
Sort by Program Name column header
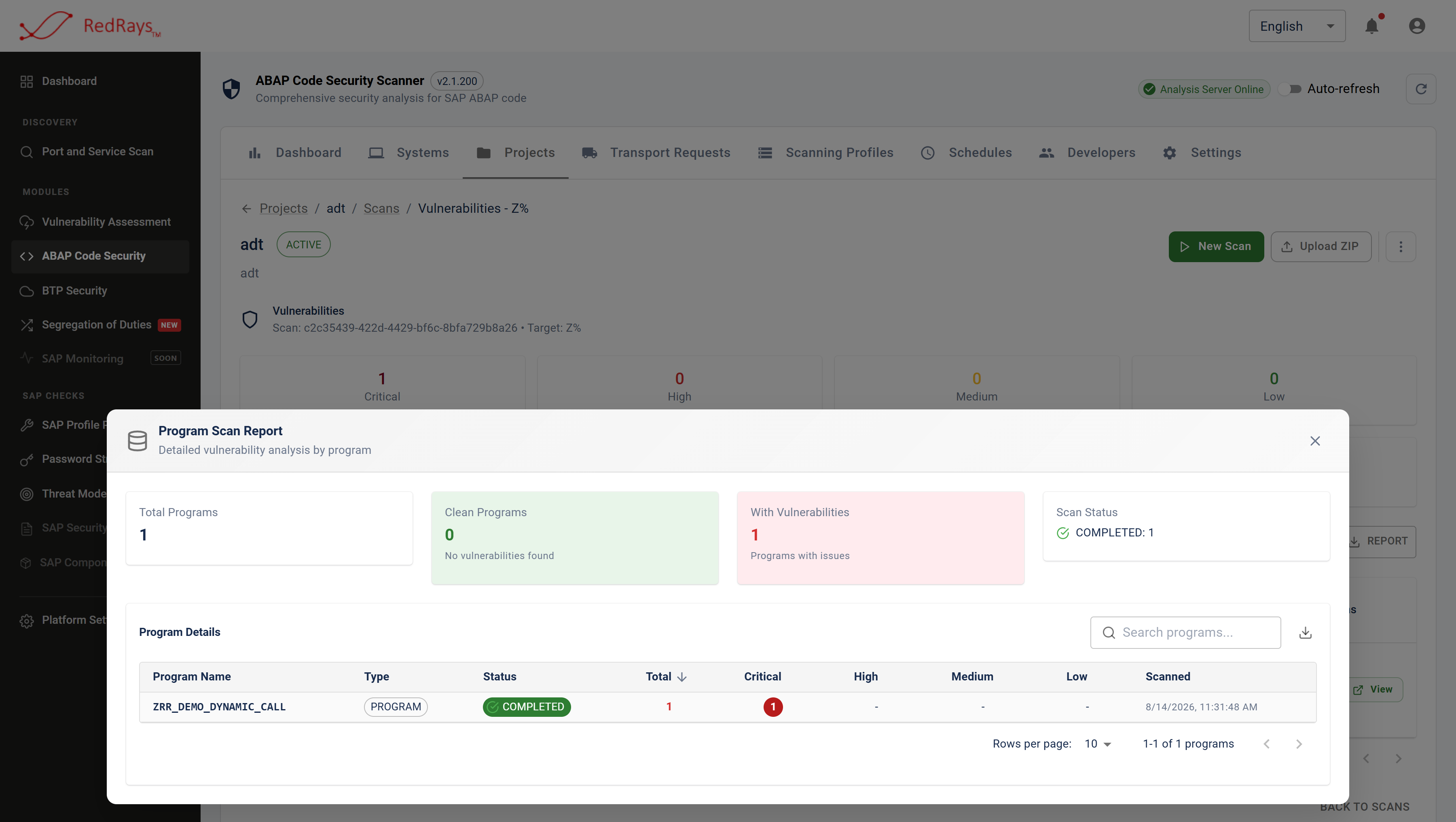coord(192,677)
